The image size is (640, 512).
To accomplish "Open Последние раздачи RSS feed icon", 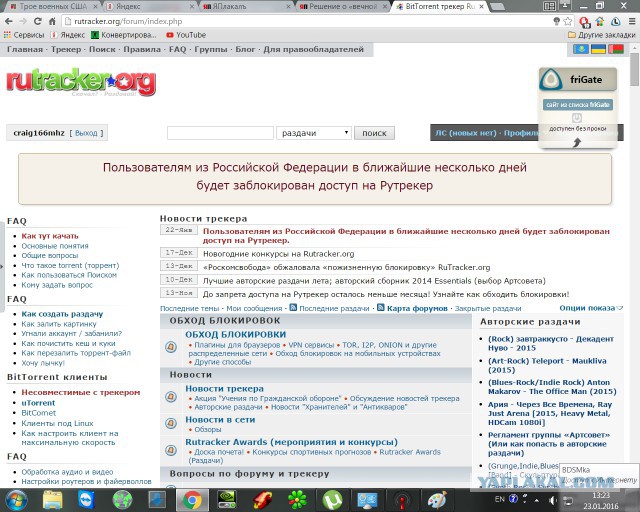I will [x=293, y=307].
